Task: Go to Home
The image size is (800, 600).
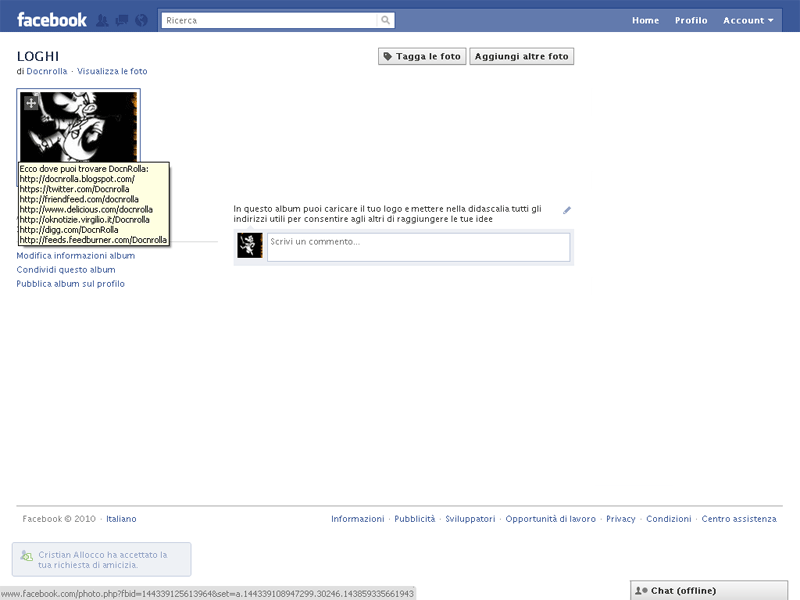Action: [645, 20]
